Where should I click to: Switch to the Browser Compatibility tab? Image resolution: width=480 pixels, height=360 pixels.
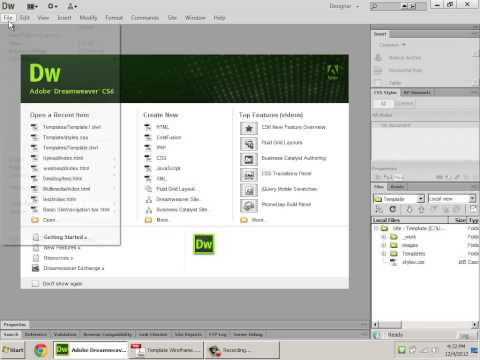(107, 334)
